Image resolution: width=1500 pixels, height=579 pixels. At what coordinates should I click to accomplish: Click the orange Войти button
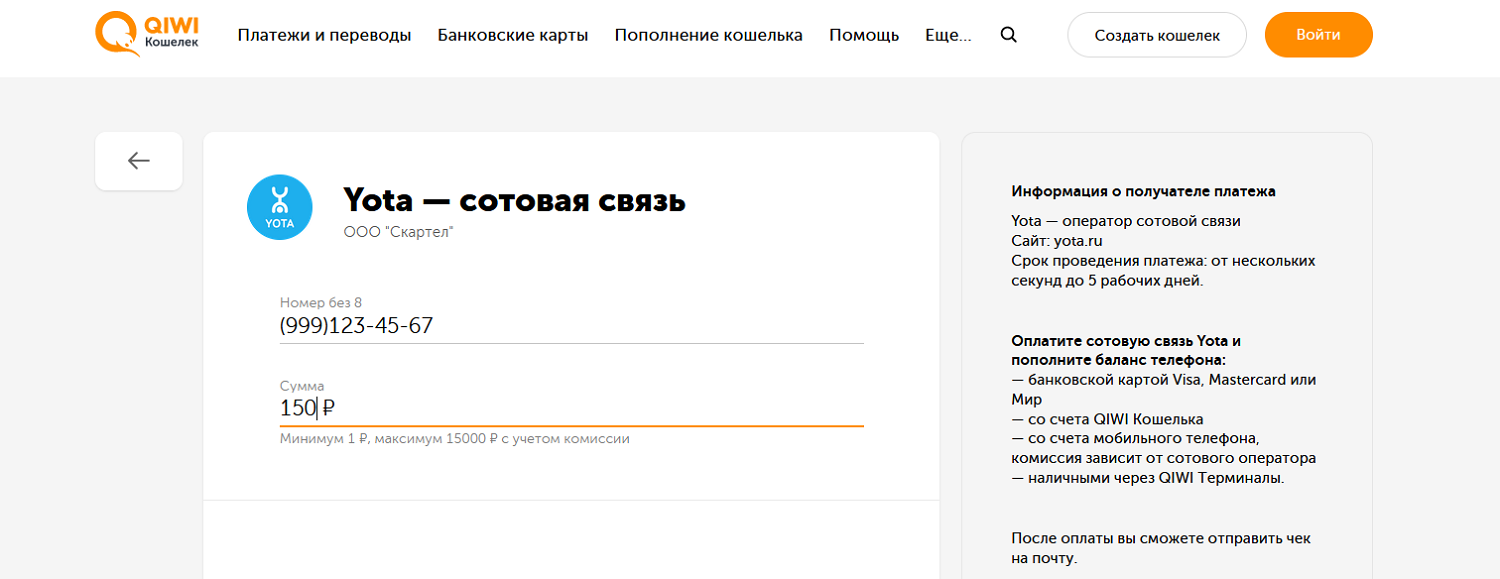1318,35
